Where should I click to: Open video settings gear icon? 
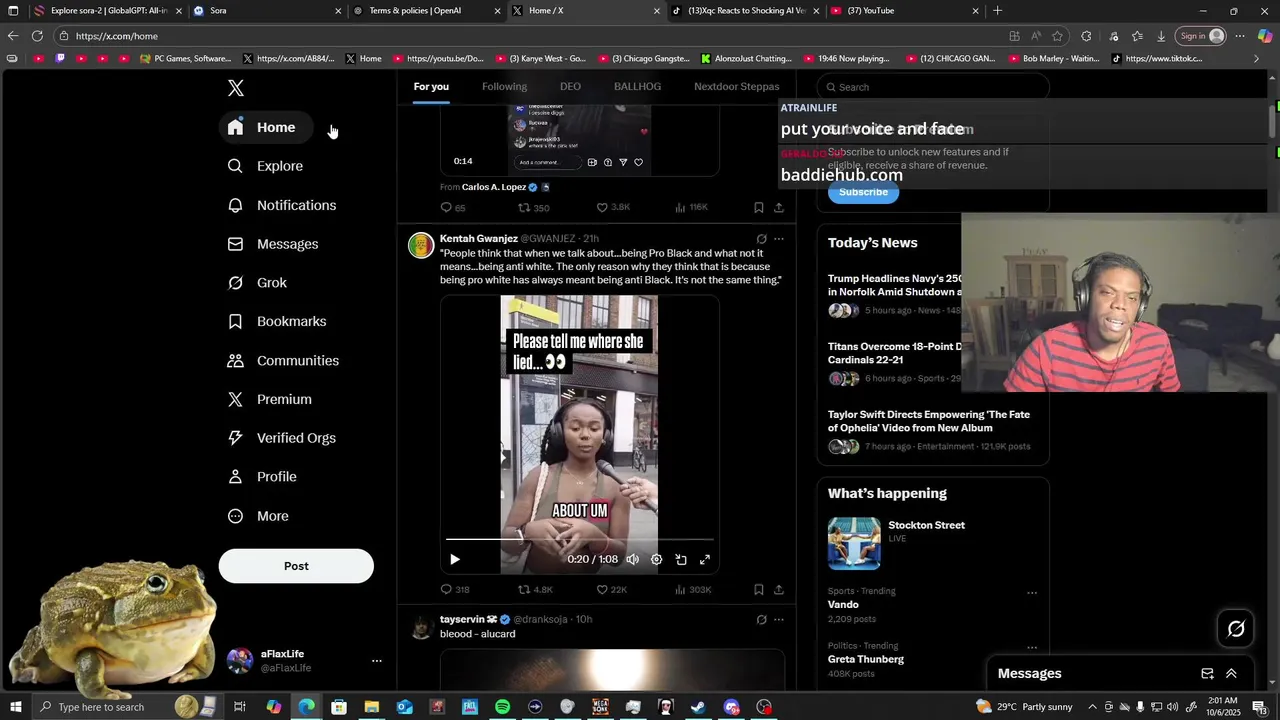tap(656, 560)
